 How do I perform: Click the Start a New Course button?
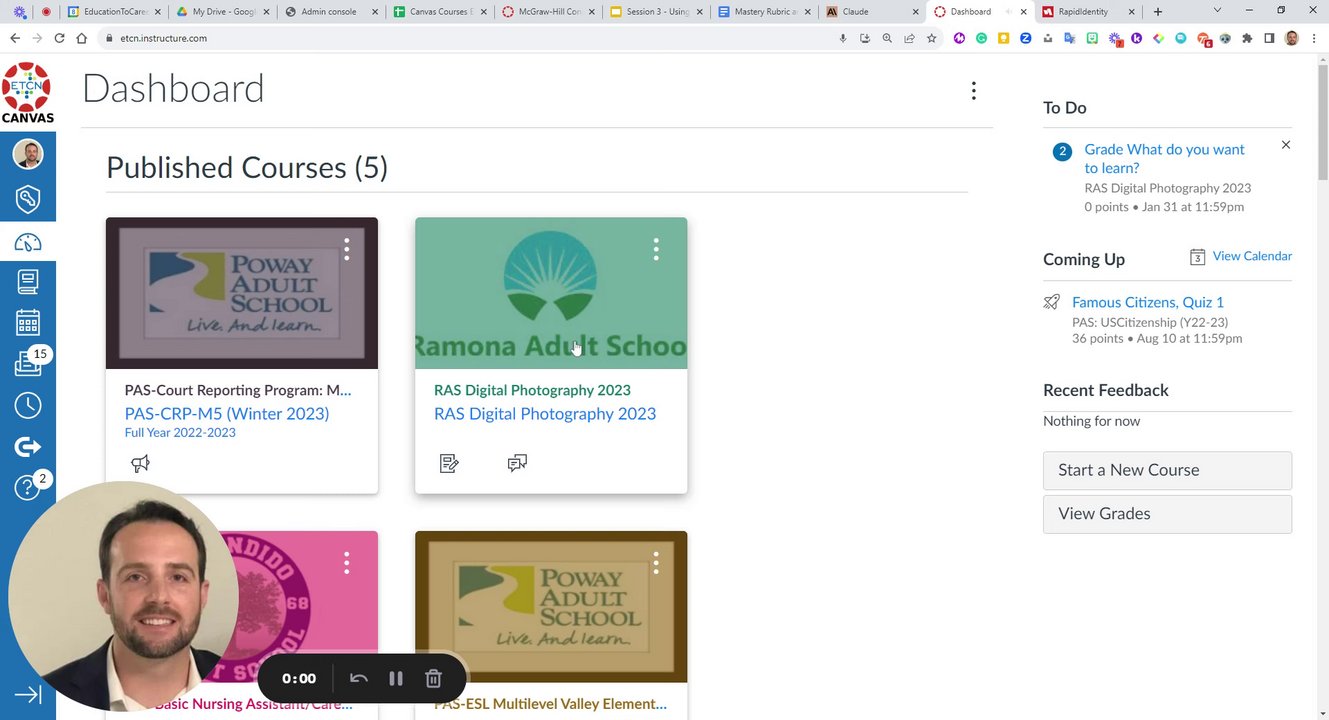[1167, 470]
